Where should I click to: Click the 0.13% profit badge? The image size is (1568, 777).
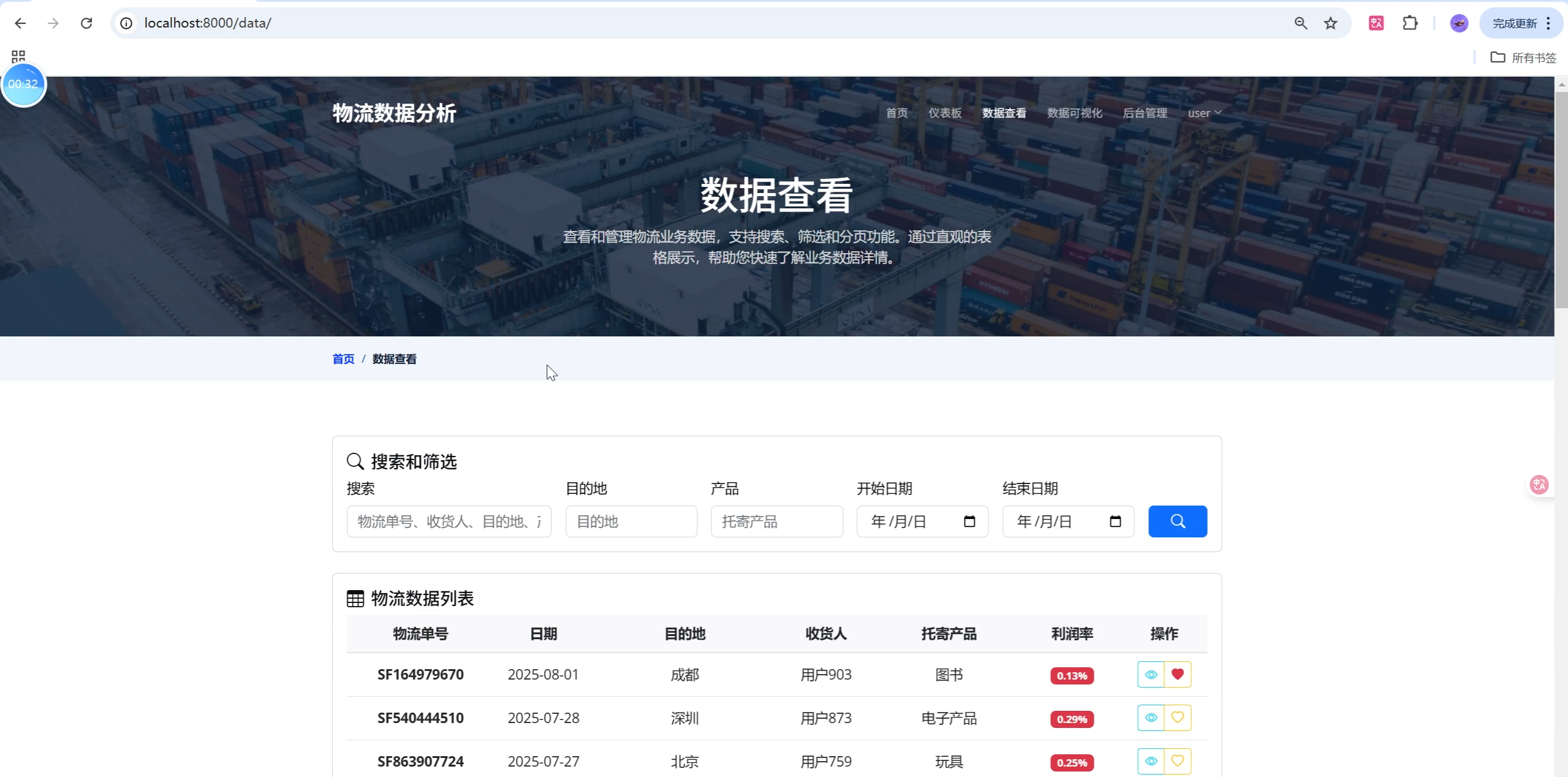1072,676
